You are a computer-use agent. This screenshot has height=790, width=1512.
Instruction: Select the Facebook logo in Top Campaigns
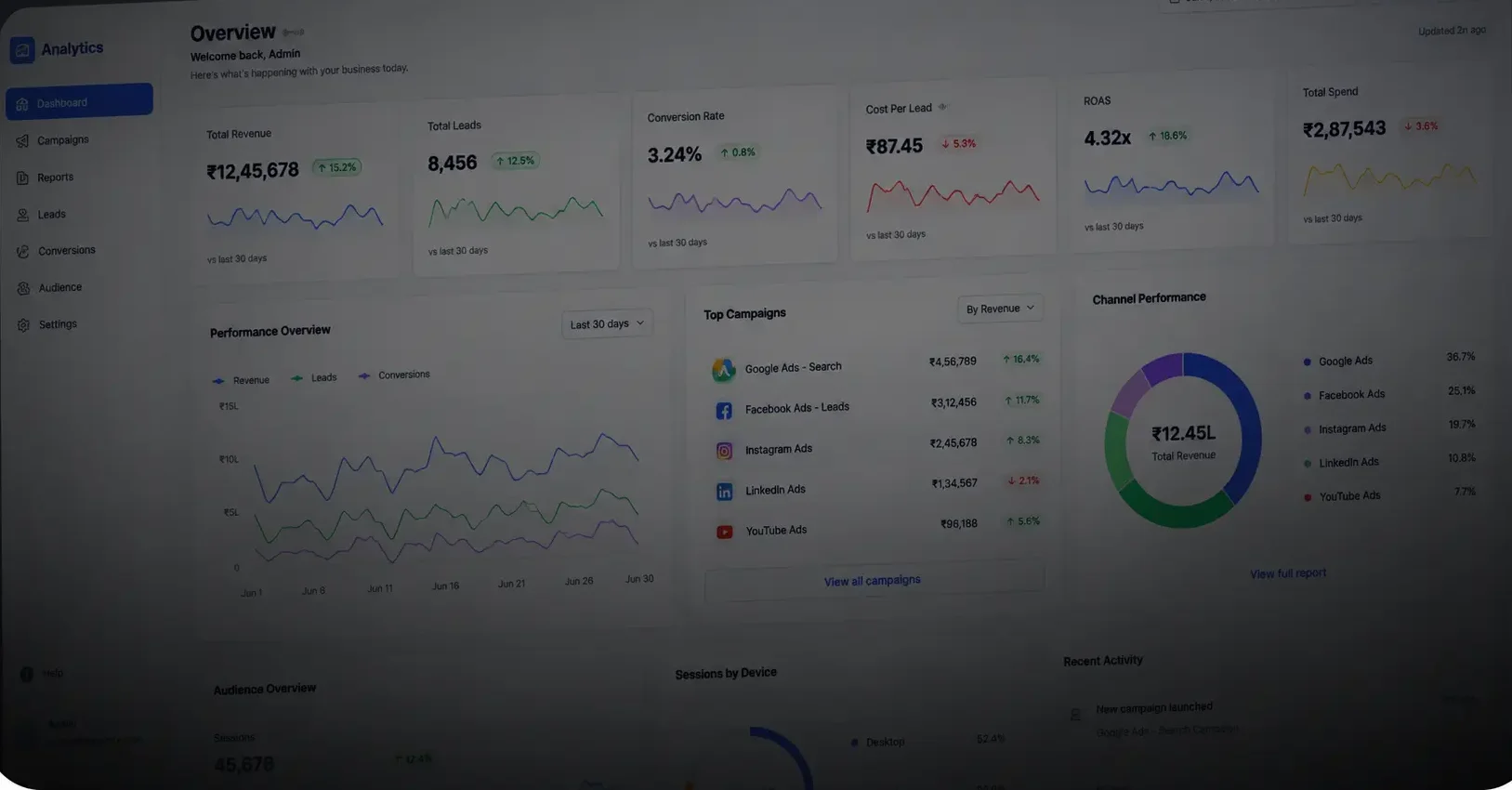click(x=724, y=411)
